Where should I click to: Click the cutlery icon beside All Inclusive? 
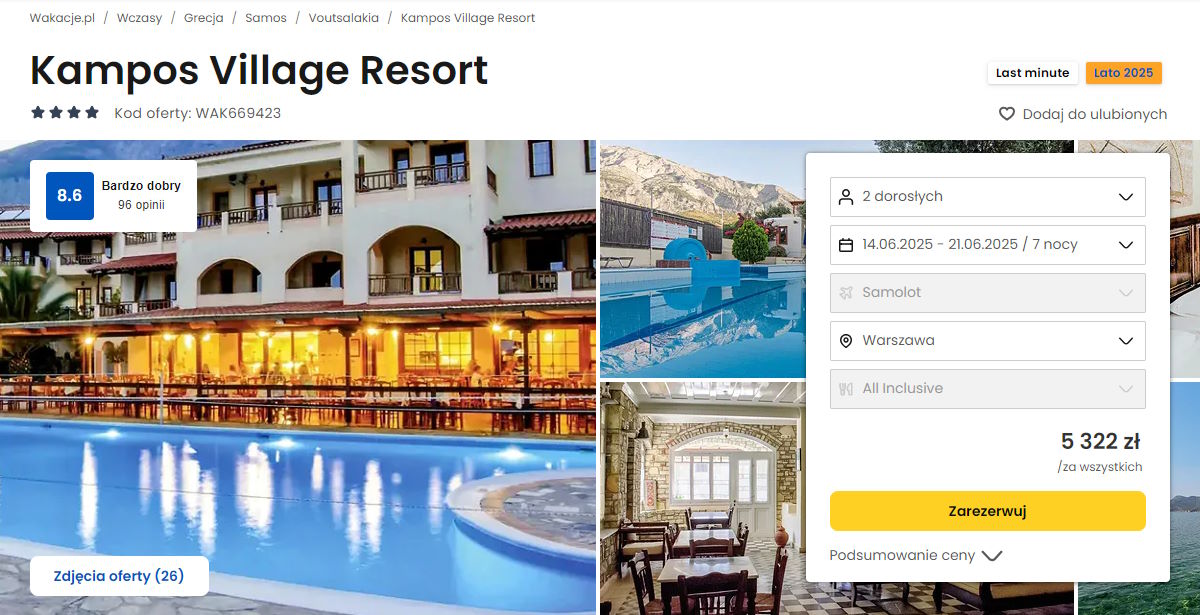click(846, 389)
